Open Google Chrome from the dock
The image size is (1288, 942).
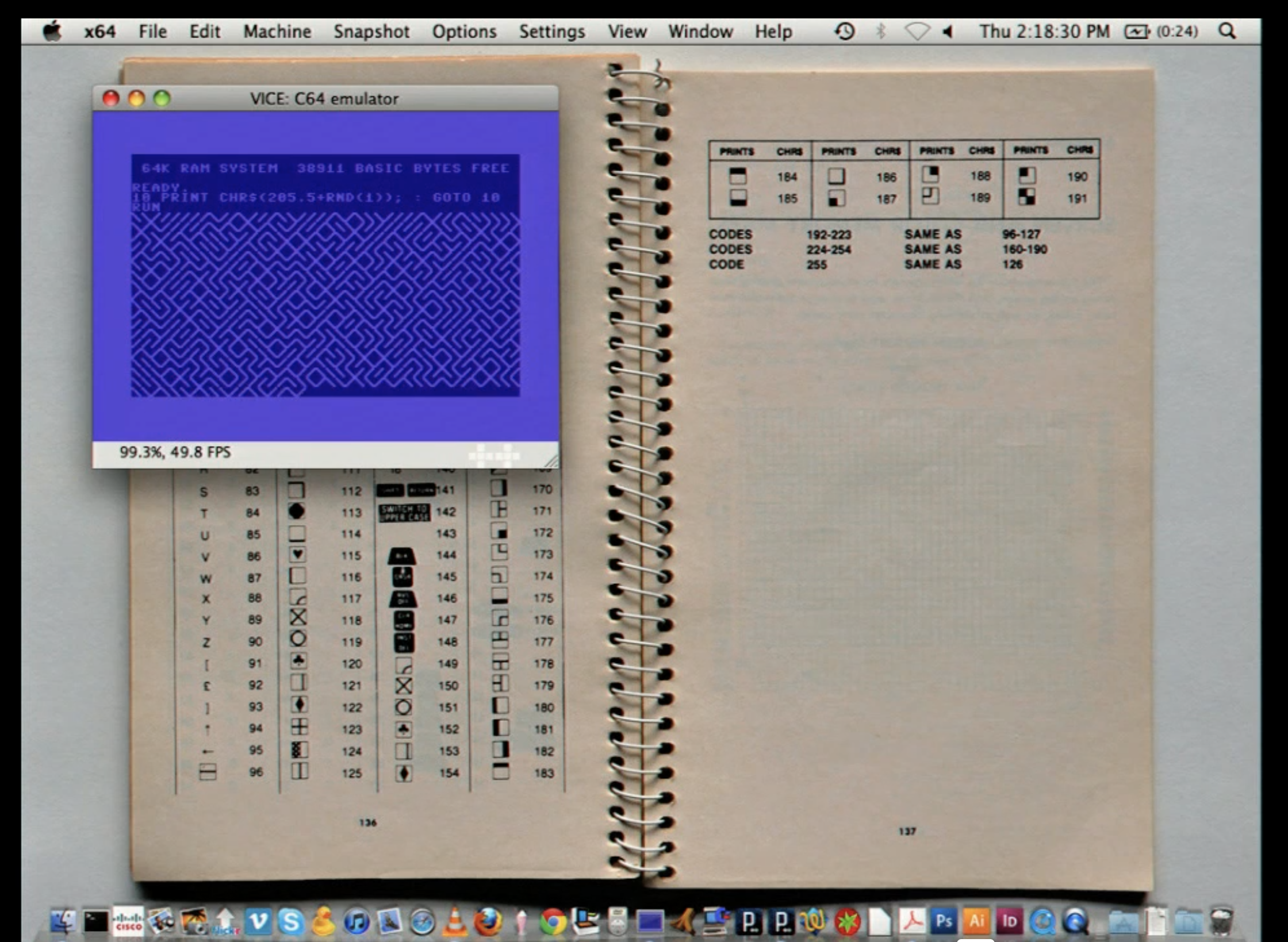(553, 921)
